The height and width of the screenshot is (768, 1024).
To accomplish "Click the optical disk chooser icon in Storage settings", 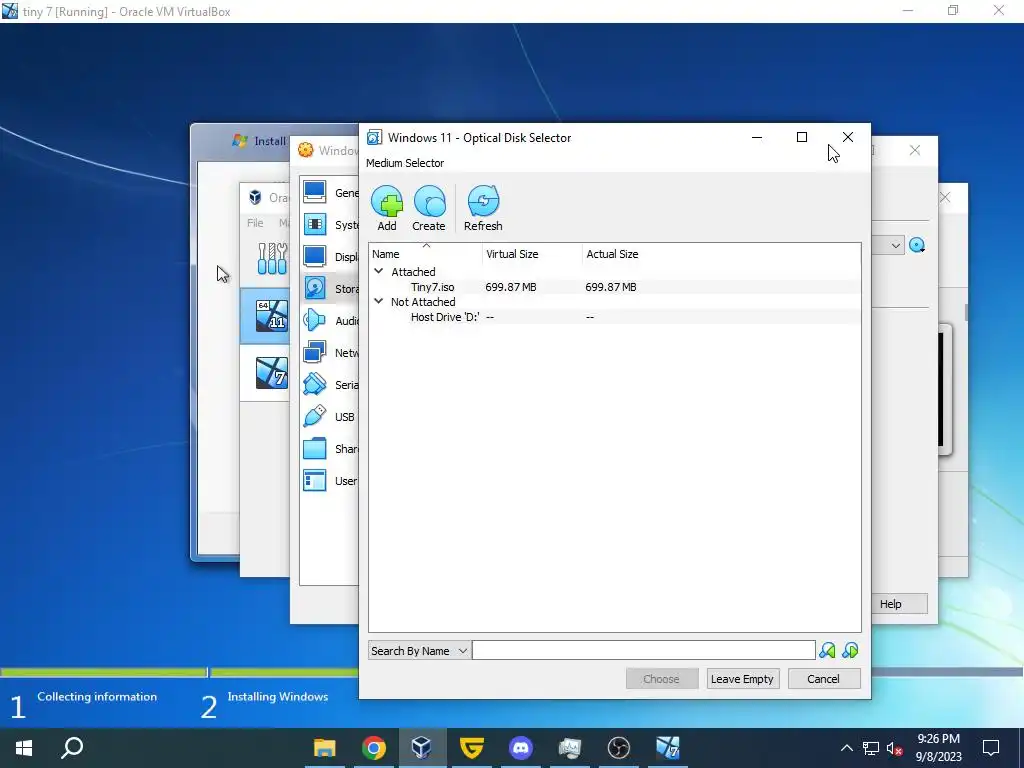I will pyautogui.click(x=917, y=246).
